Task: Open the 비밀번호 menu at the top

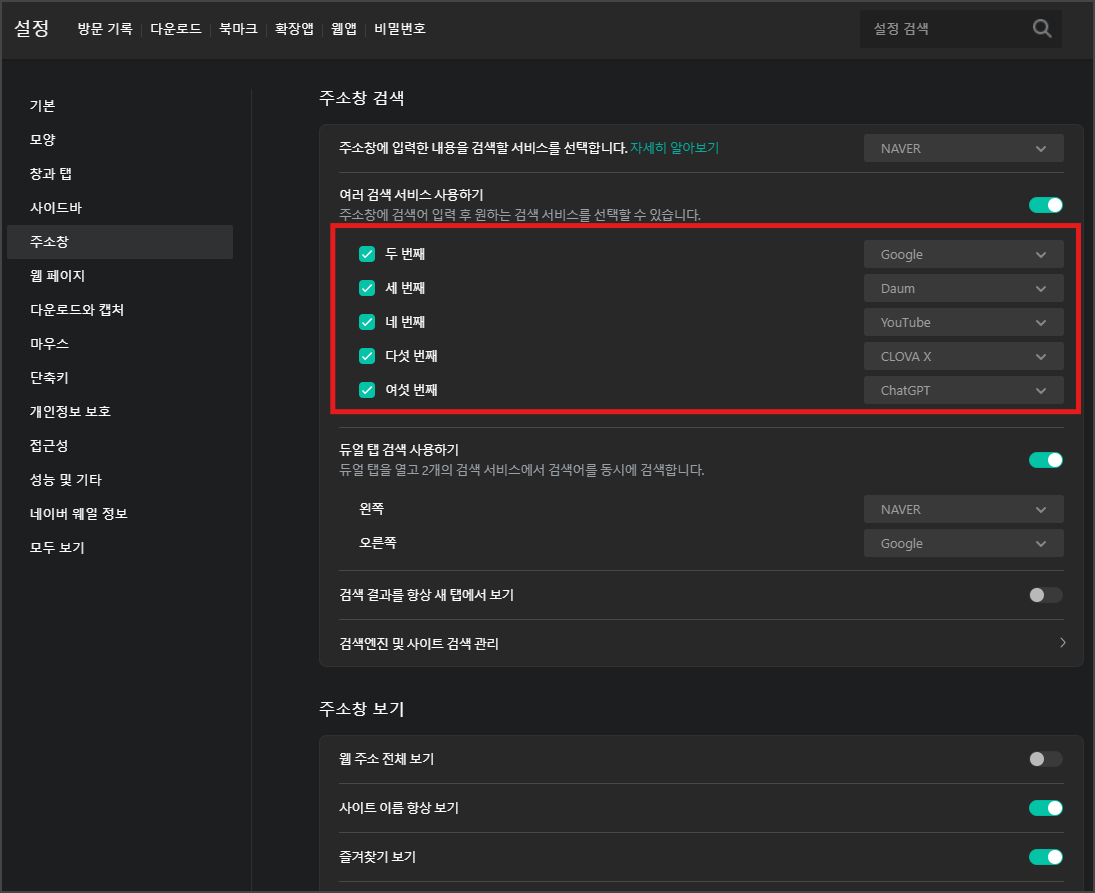Action: (399, 28)
